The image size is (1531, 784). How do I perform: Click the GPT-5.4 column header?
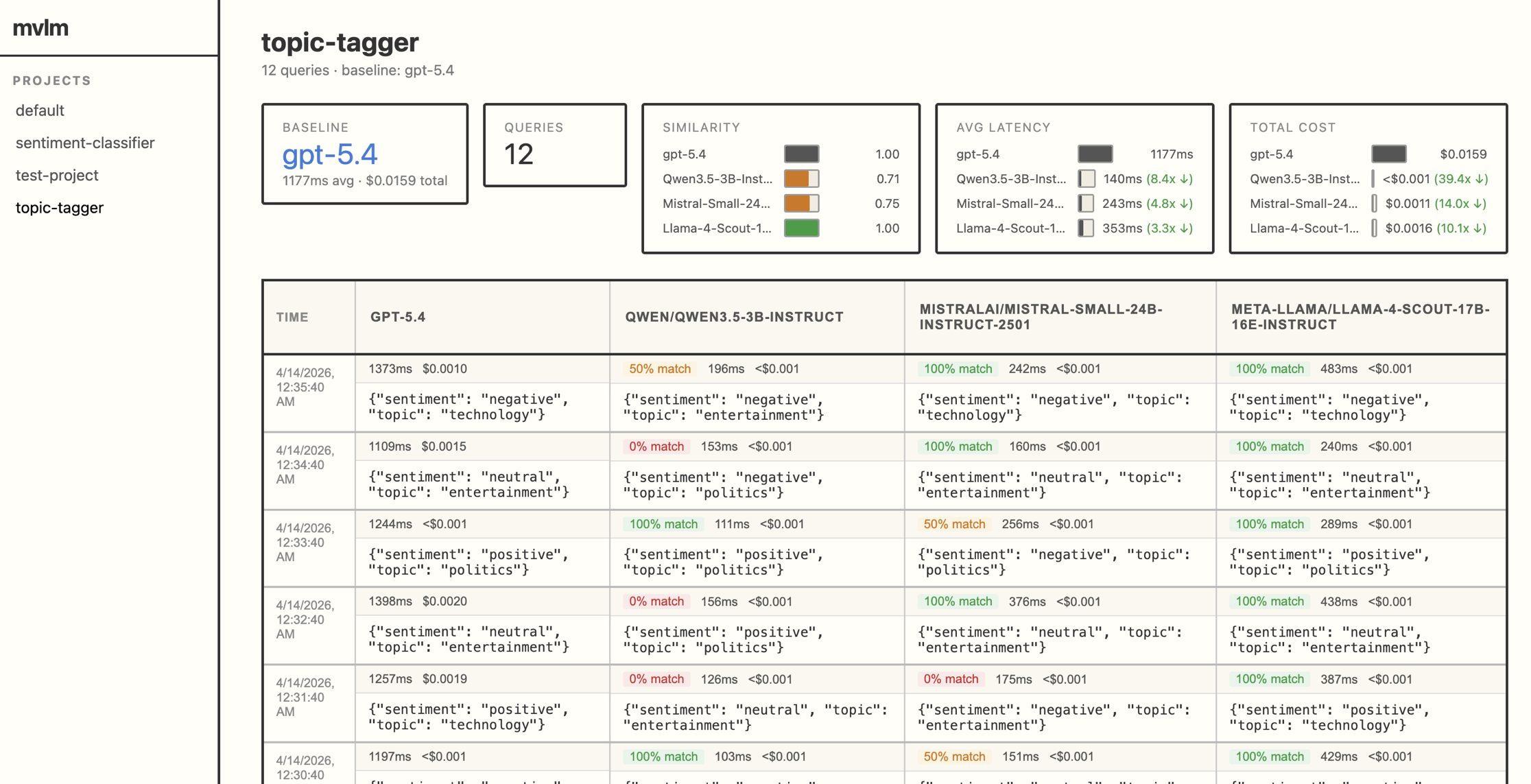coord(398,317)
